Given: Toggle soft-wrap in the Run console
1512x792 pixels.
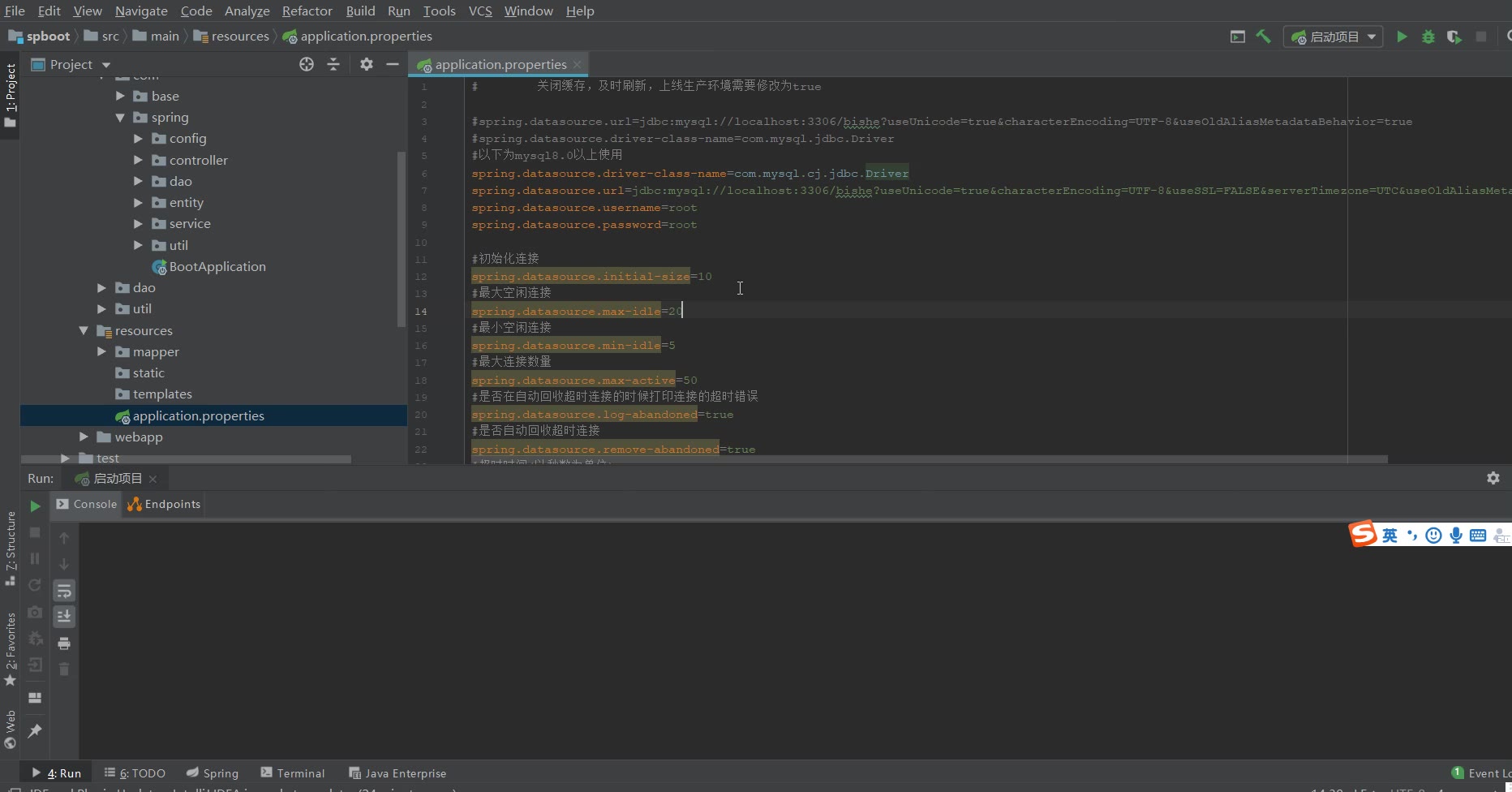Looking at the screenshot, I should [x=64, y=591].
